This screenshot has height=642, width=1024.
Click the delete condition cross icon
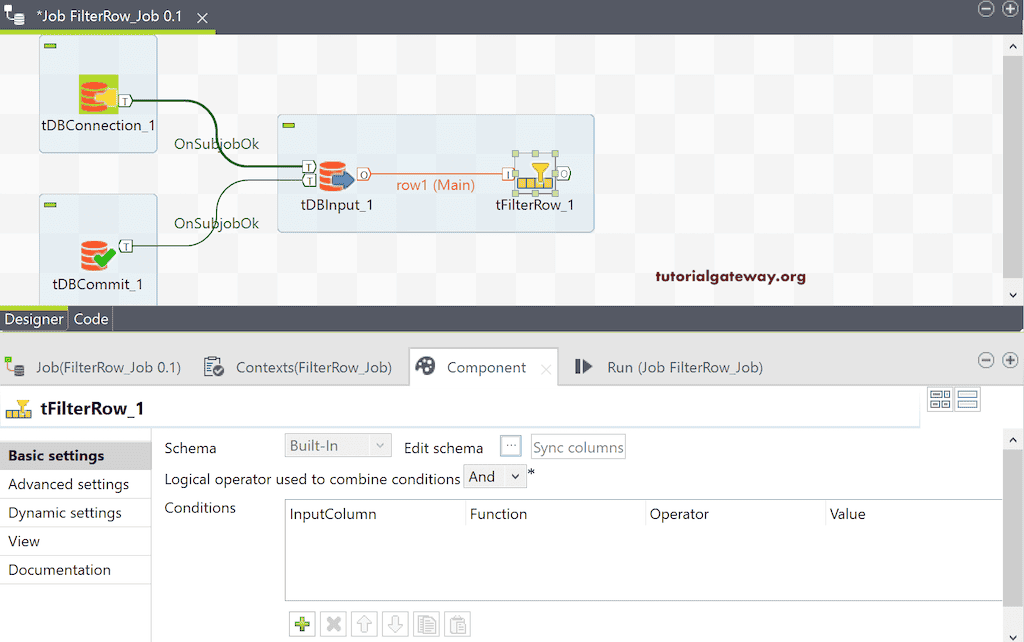coord(332,623)
